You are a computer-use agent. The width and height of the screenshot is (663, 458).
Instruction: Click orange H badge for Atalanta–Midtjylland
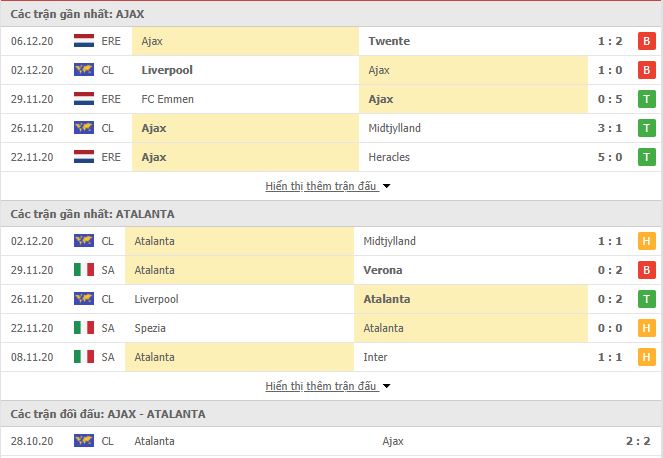646,241
